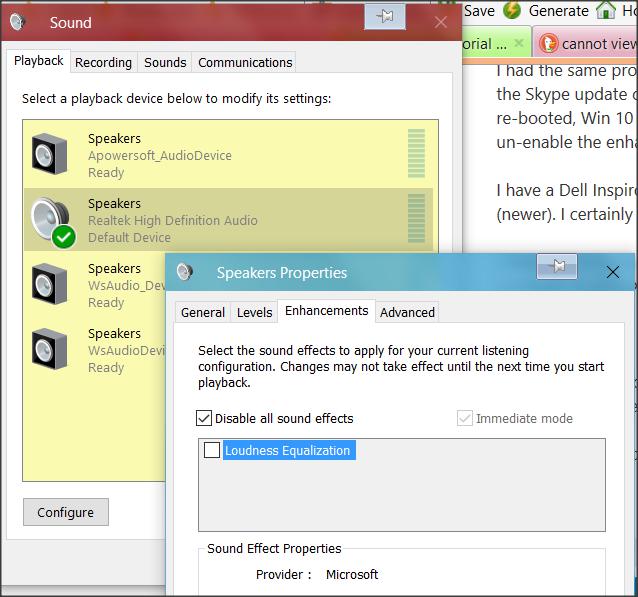Select the fourth Speakers WsAudioDevice icon
Viewport: 638px width, 597px height.
50,349
